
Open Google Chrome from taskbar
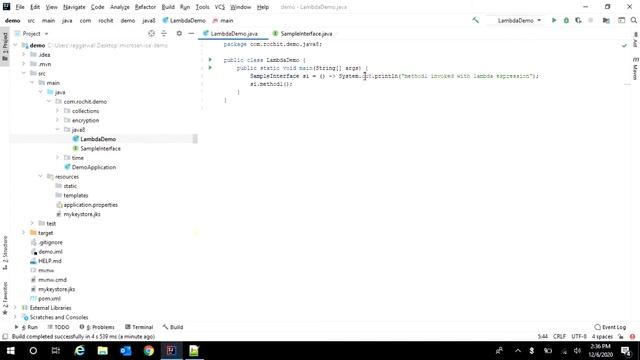click(149, 351)
